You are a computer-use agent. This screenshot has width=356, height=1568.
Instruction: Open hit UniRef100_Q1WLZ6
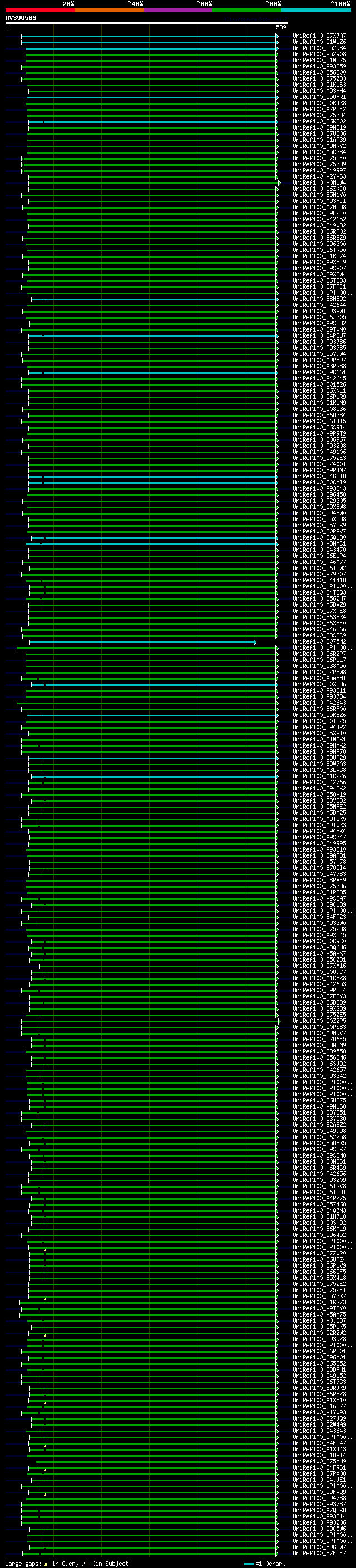point(319,43)
